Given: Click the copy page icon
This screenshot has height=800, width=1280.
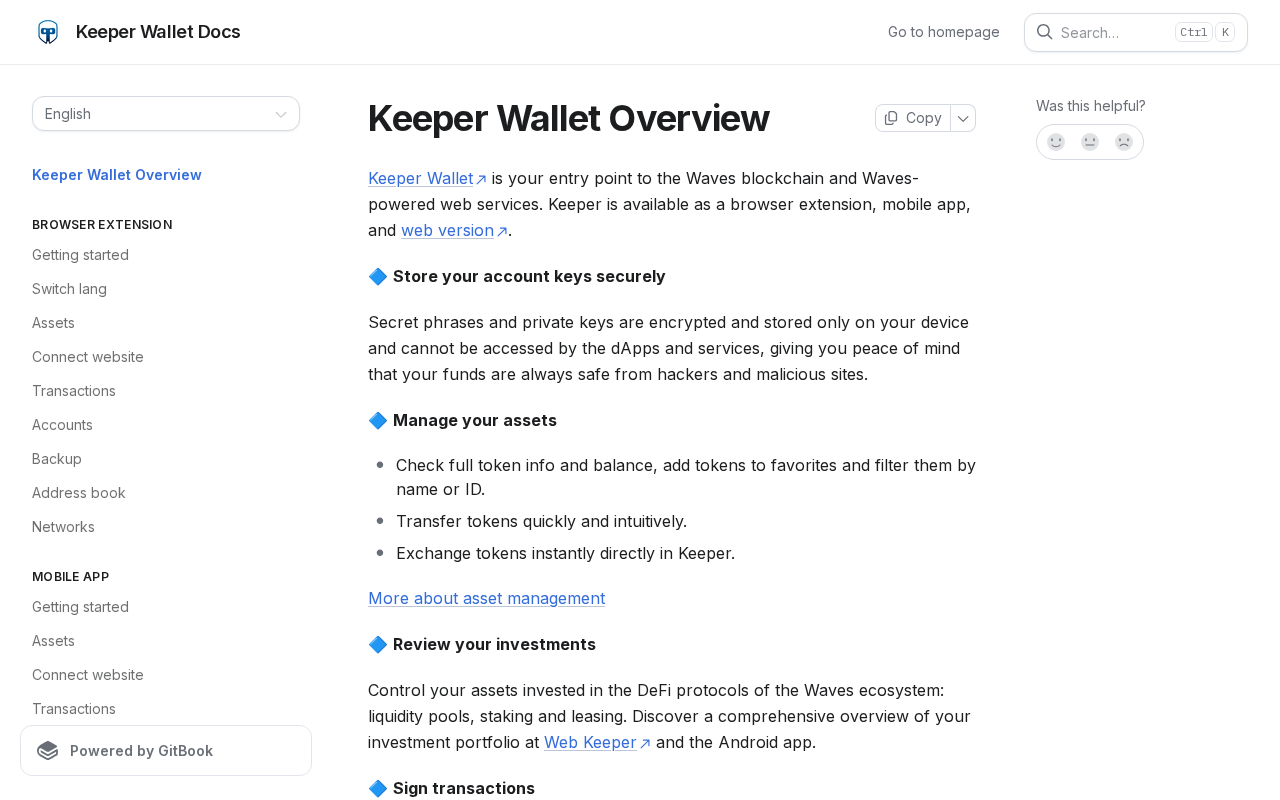Looking at the screenshot, I should tap(891, 118).
